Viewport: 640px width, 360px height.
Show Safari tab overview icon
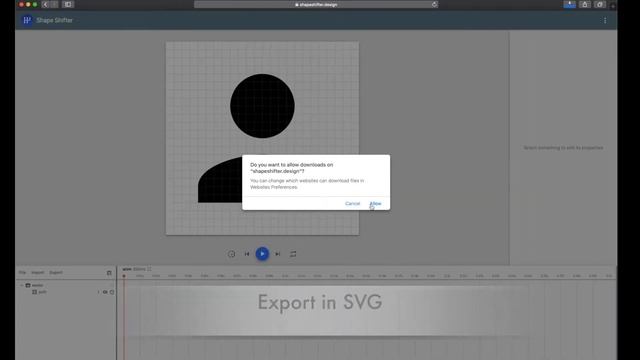point(600,4)
